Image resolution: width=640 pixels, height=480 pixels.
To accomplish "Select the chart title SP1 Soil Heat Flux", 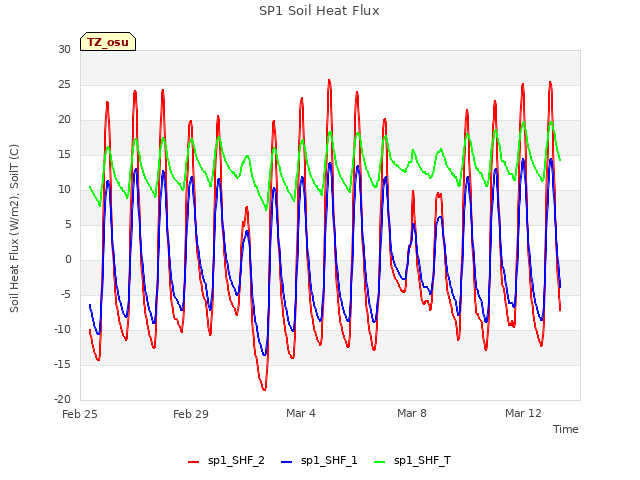I will click(x=319, y=11).
